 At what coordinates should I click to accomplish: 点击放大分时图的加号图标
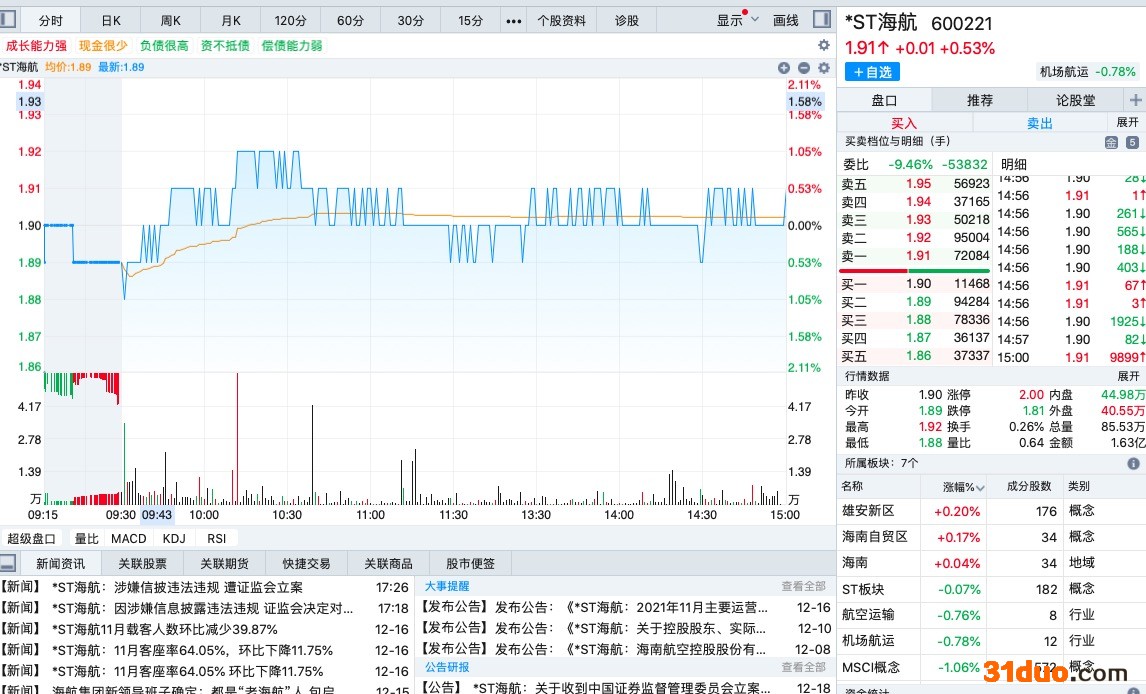pos(784,68)
